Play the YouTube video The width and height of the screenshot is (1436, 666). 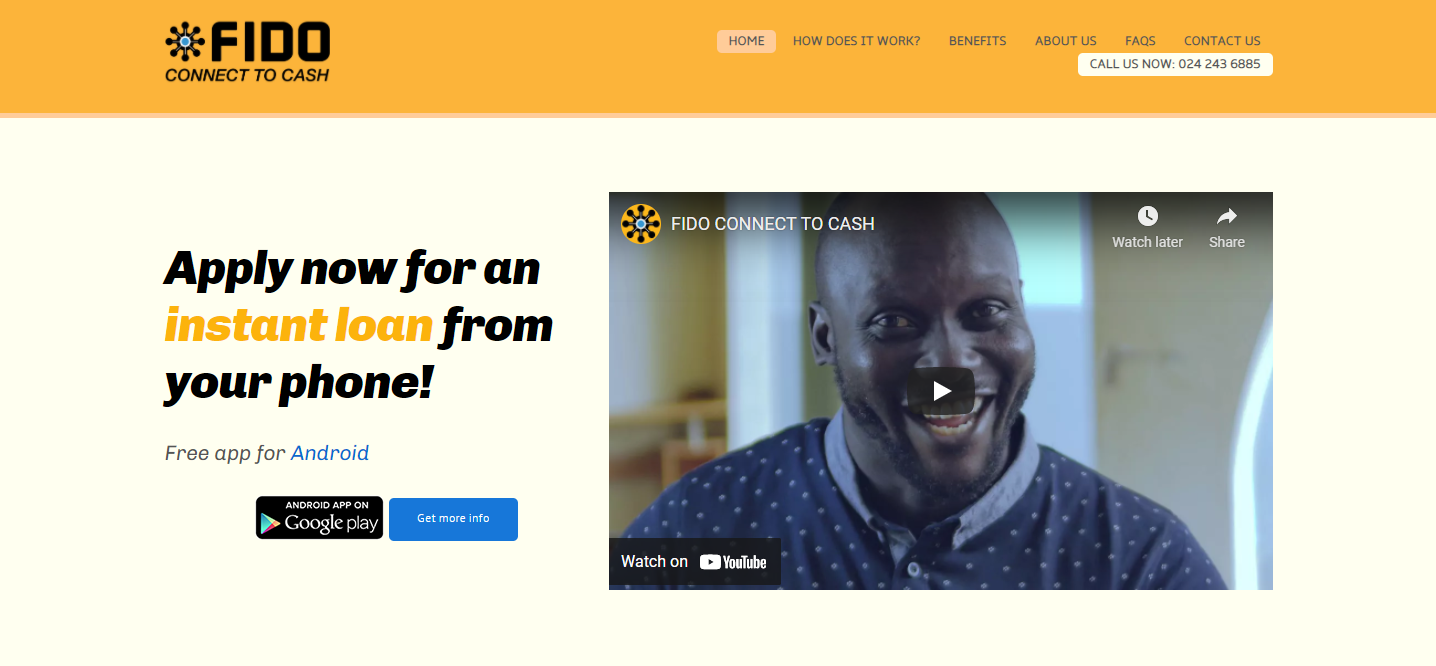point(941,391)
